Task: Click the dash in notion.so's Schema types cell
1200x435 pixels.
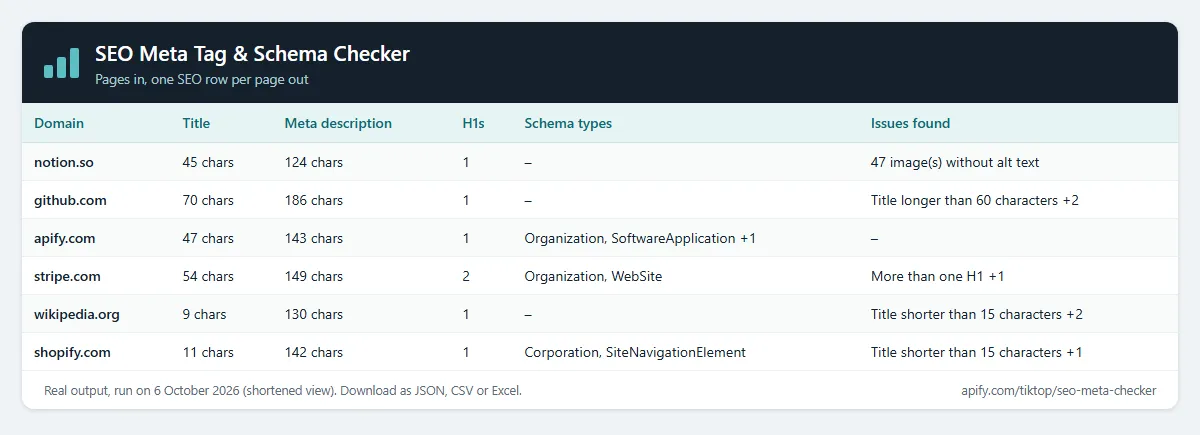Action: coord(528,162)
